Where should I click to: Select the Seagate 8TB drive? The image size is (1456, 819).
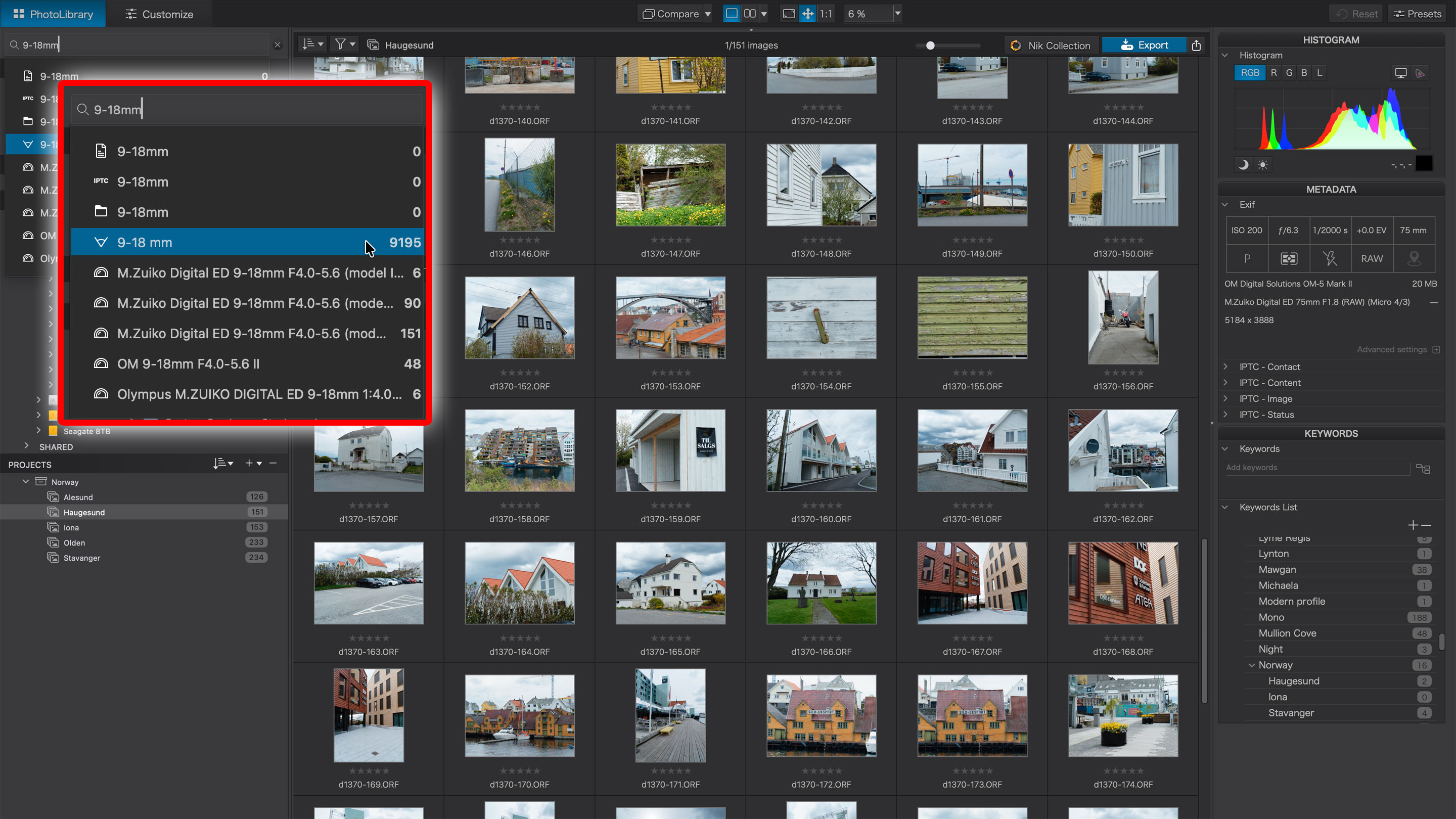coord(86,431)
